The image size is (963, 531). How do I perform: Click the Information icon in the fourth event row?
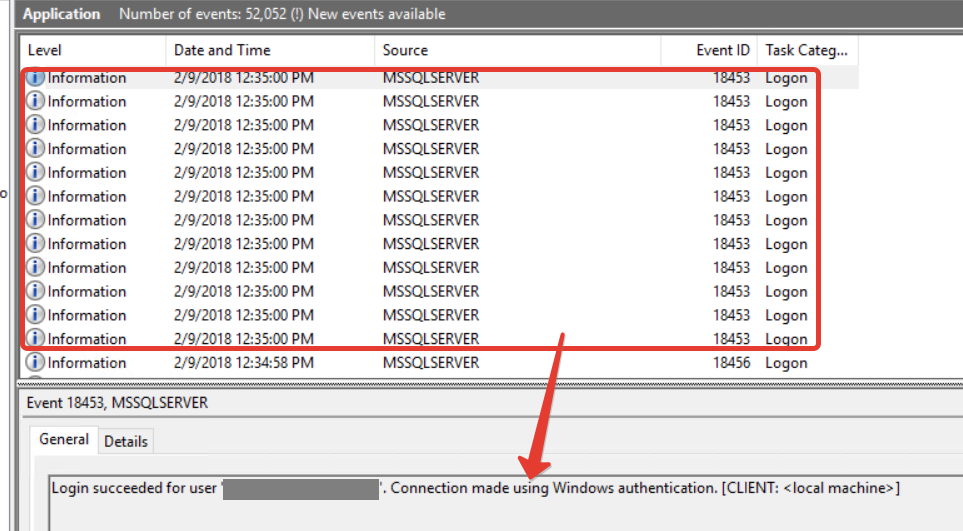point(36,149)
